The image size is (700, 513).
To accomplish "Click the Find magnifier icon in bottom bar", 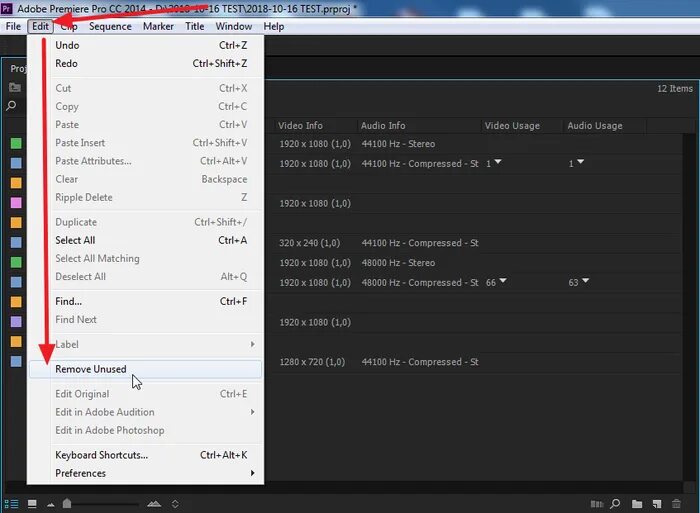I will click(615, 504).
